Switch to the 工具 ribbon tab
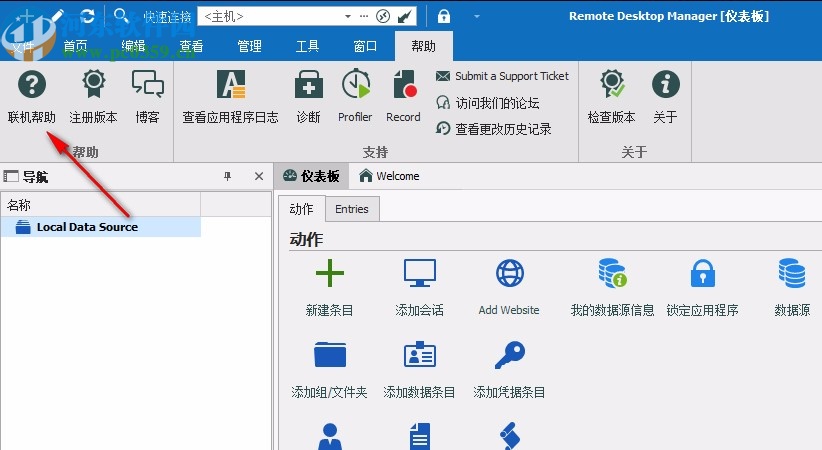This screenshot has width=822, height=450. click(x=307, y=46)
